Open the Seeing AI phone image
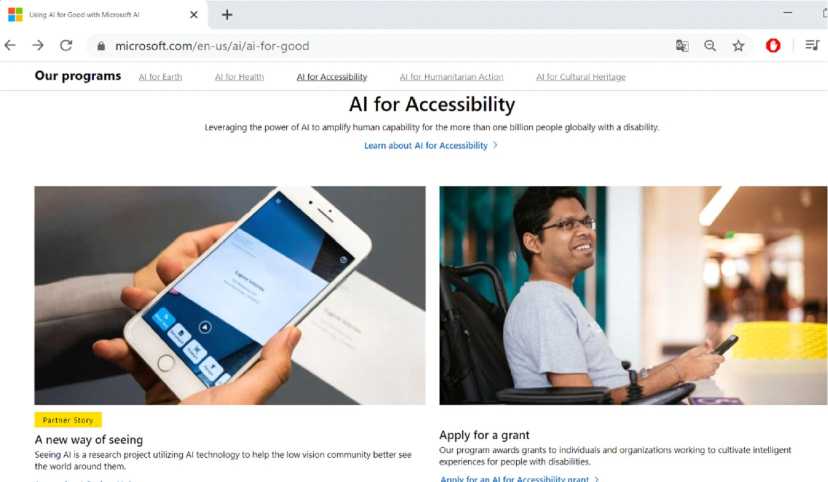828x482 pixels. click(230, 295)
